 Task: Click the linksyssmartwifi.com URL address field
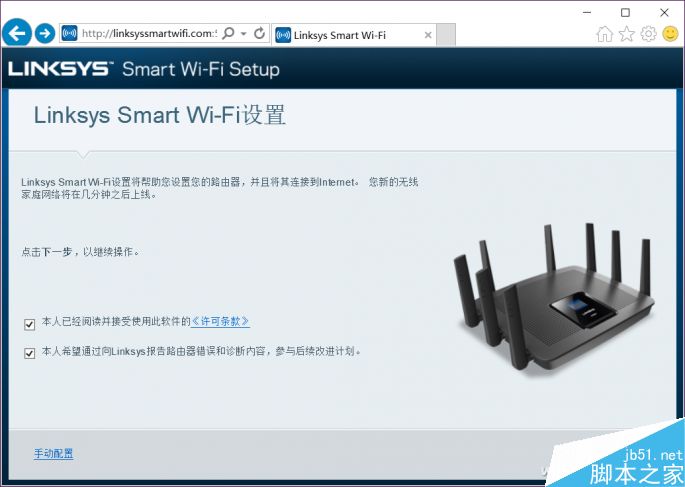pyautogui.click(x=149, y=34)
